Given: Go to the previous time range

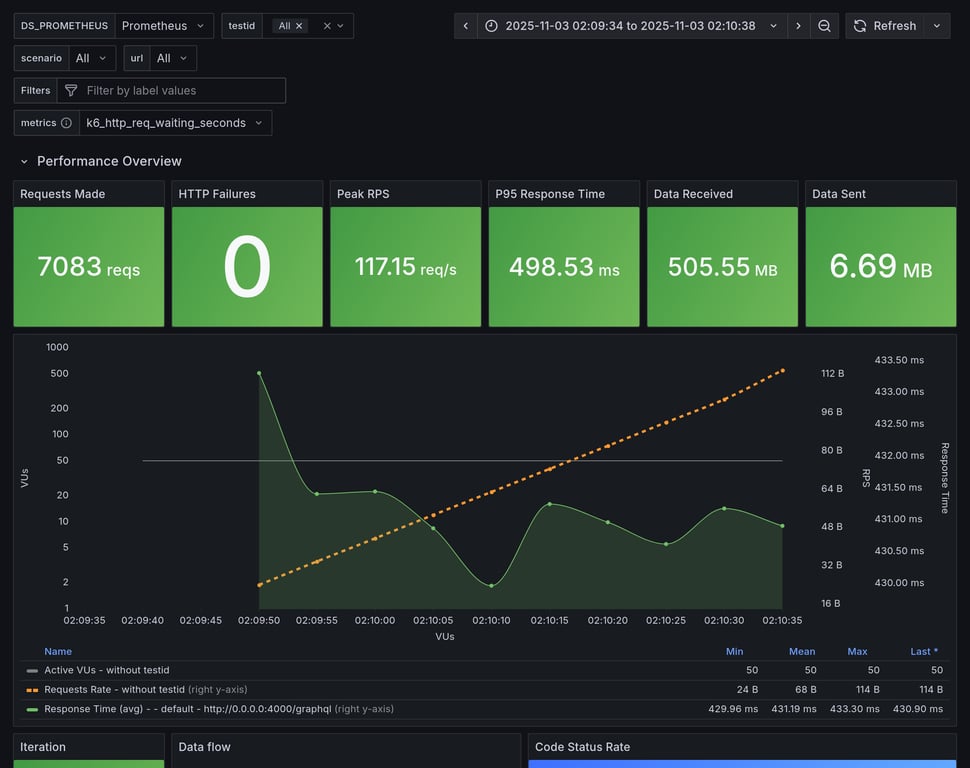Looking at the screenshot, I should pyautogui.click(x=466, y=26).
